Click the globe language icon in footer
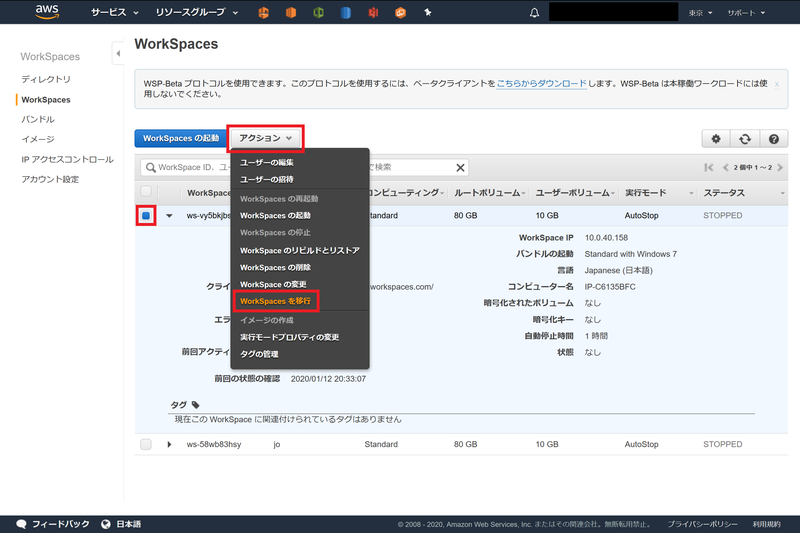 [x=106, y=524]
